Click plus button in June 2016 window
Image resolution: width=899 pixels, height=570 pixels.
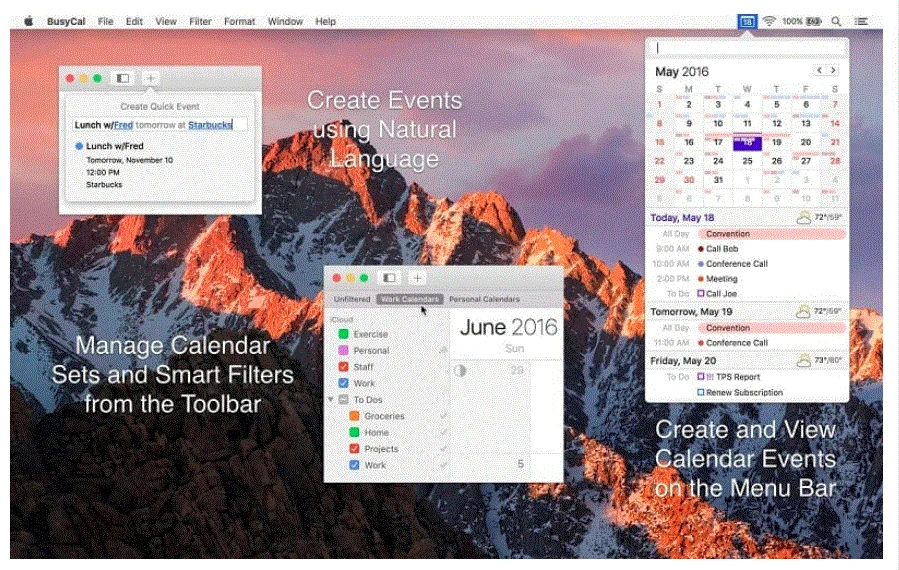click(417, 278)
